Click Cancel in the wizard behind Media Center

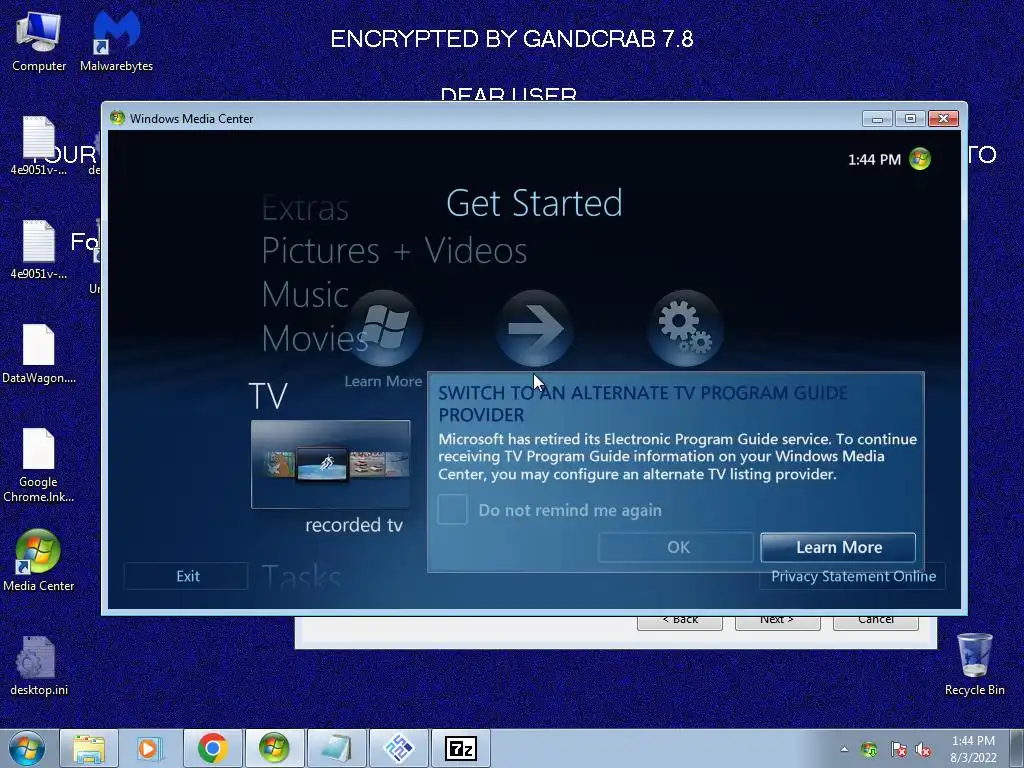(876, 622)
